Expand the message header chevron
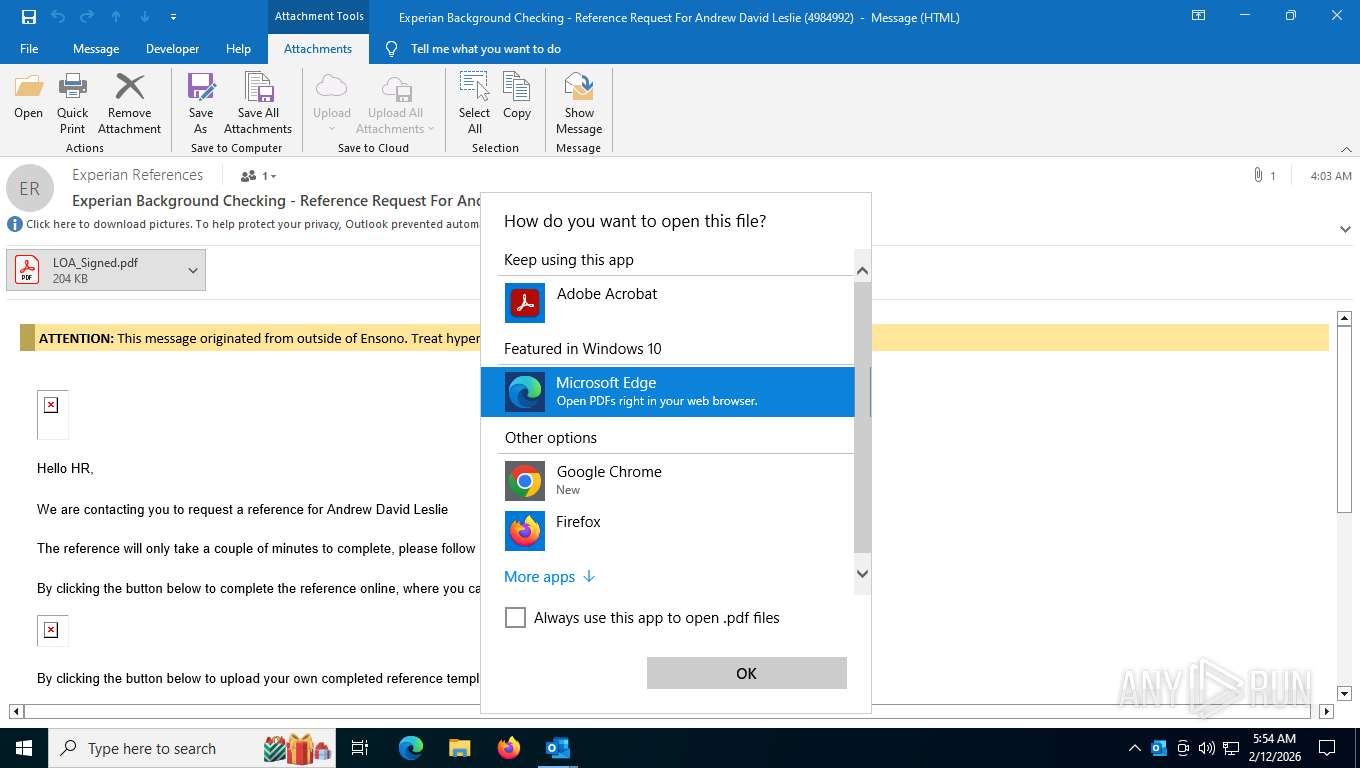 point(1345,229)
